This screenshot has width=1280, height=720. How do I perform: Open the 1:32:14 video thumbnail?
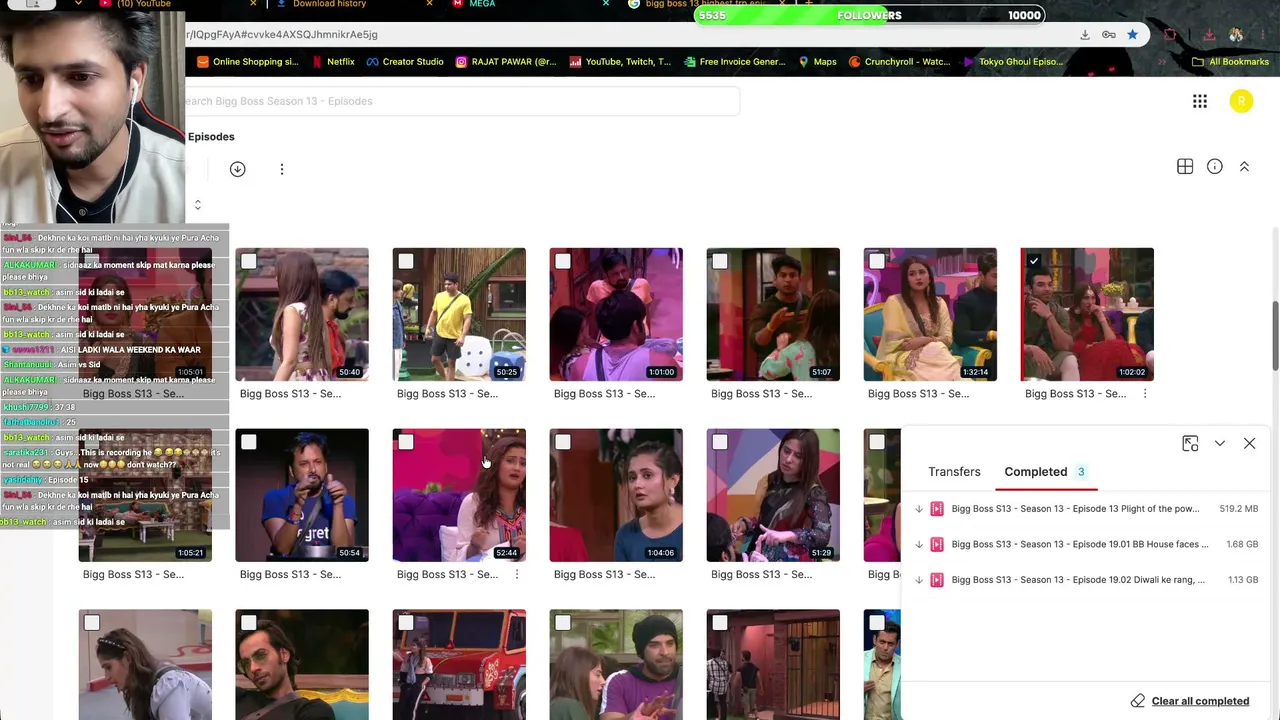coord(930,315)
